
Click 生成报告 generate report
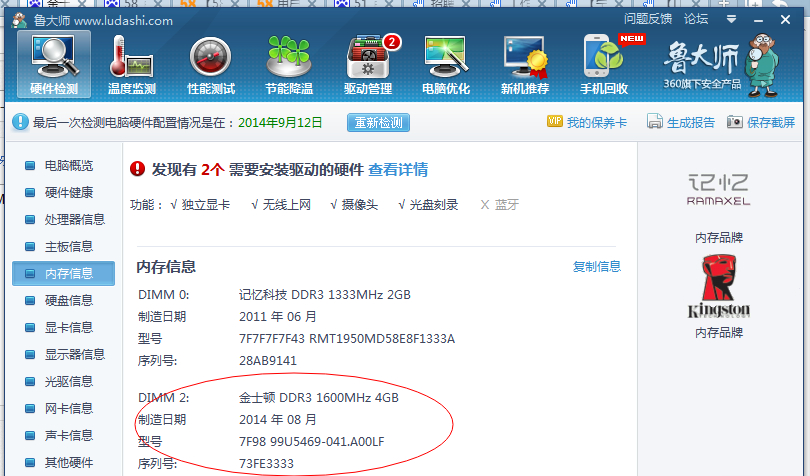(691, 122)
